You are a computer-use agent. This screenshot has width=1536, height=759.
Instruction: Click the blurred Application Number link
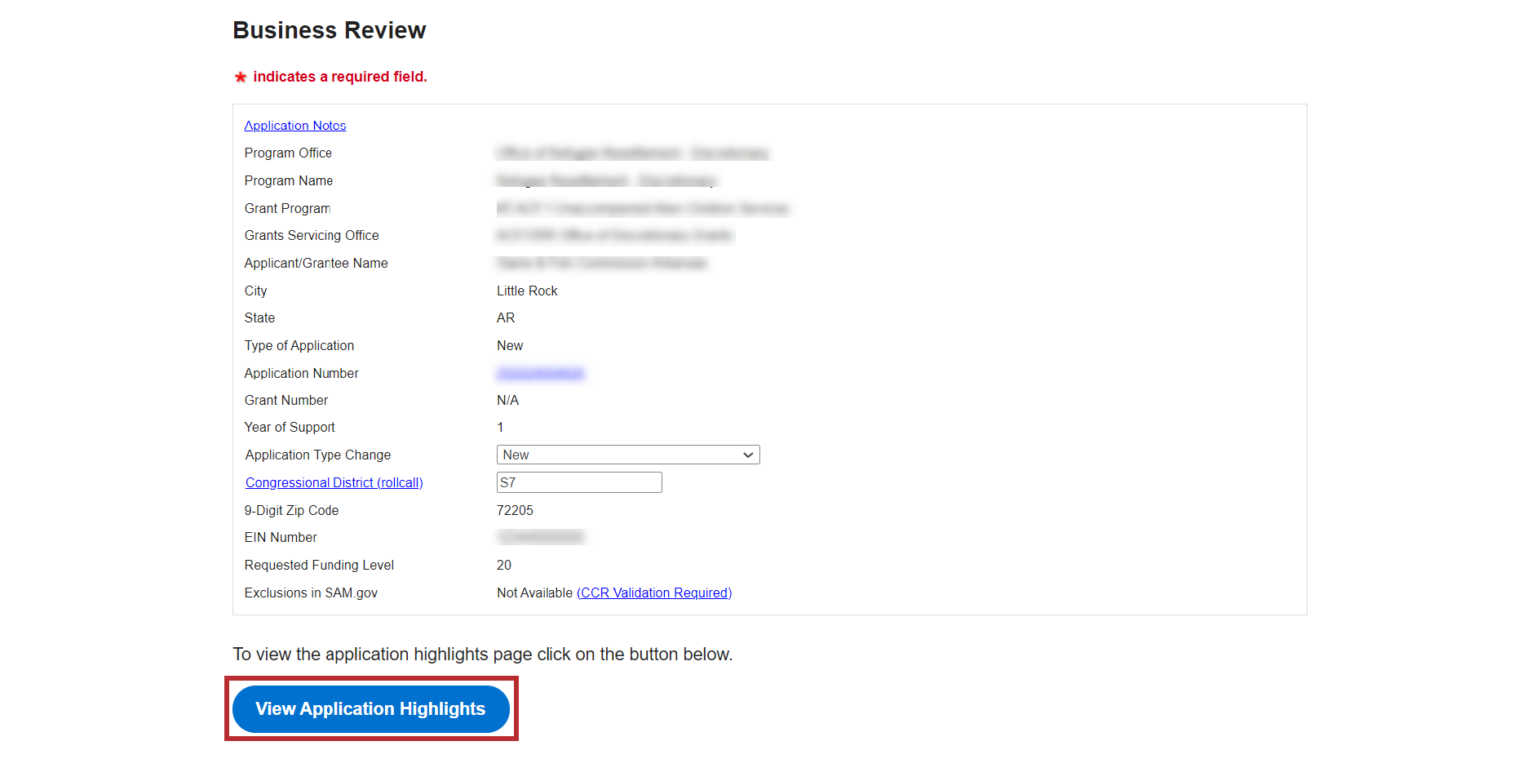pyautogui.click(x=540, y=373)
